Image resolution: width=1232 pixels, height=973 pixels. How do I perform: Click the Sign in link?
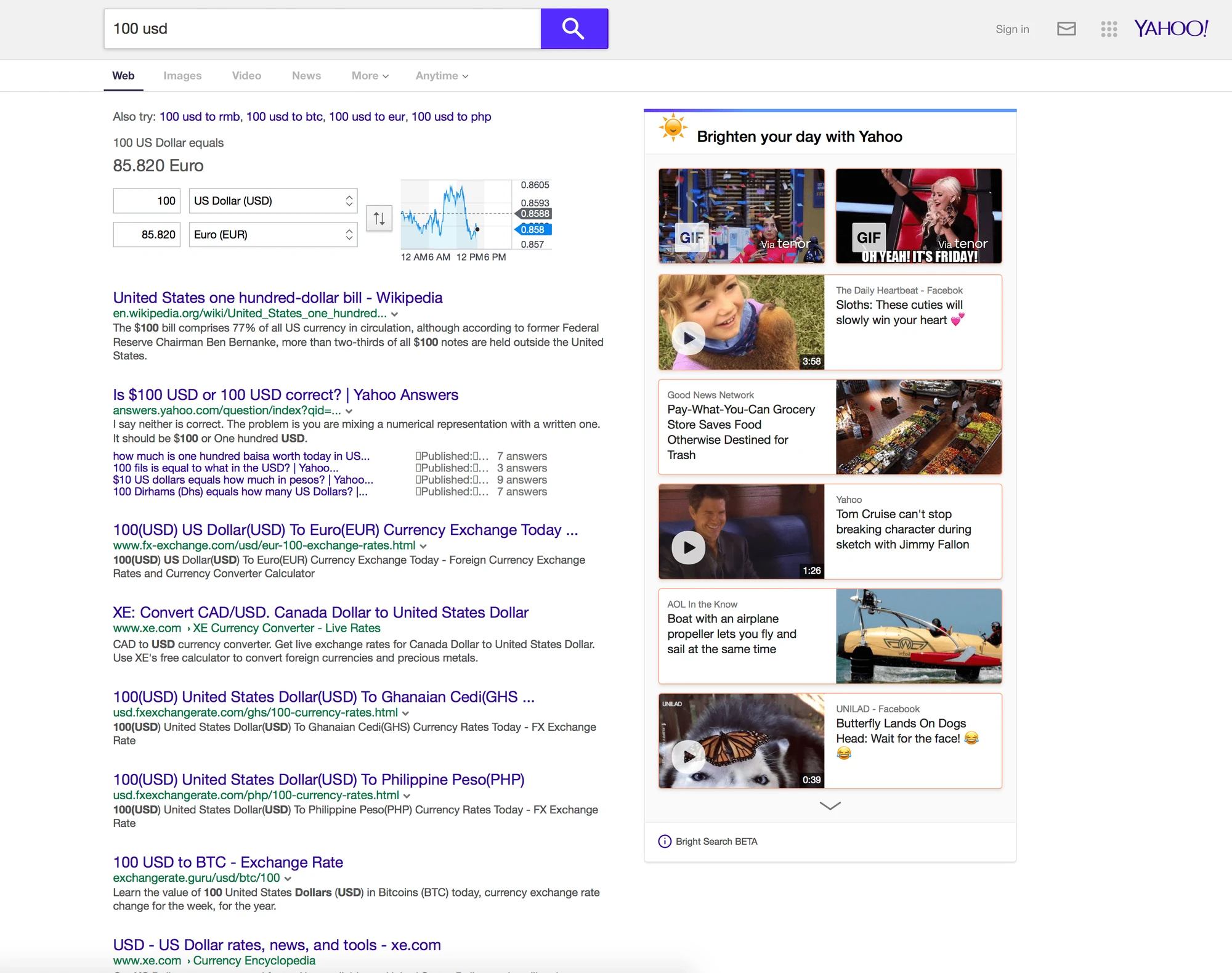tap(1012, 29)
